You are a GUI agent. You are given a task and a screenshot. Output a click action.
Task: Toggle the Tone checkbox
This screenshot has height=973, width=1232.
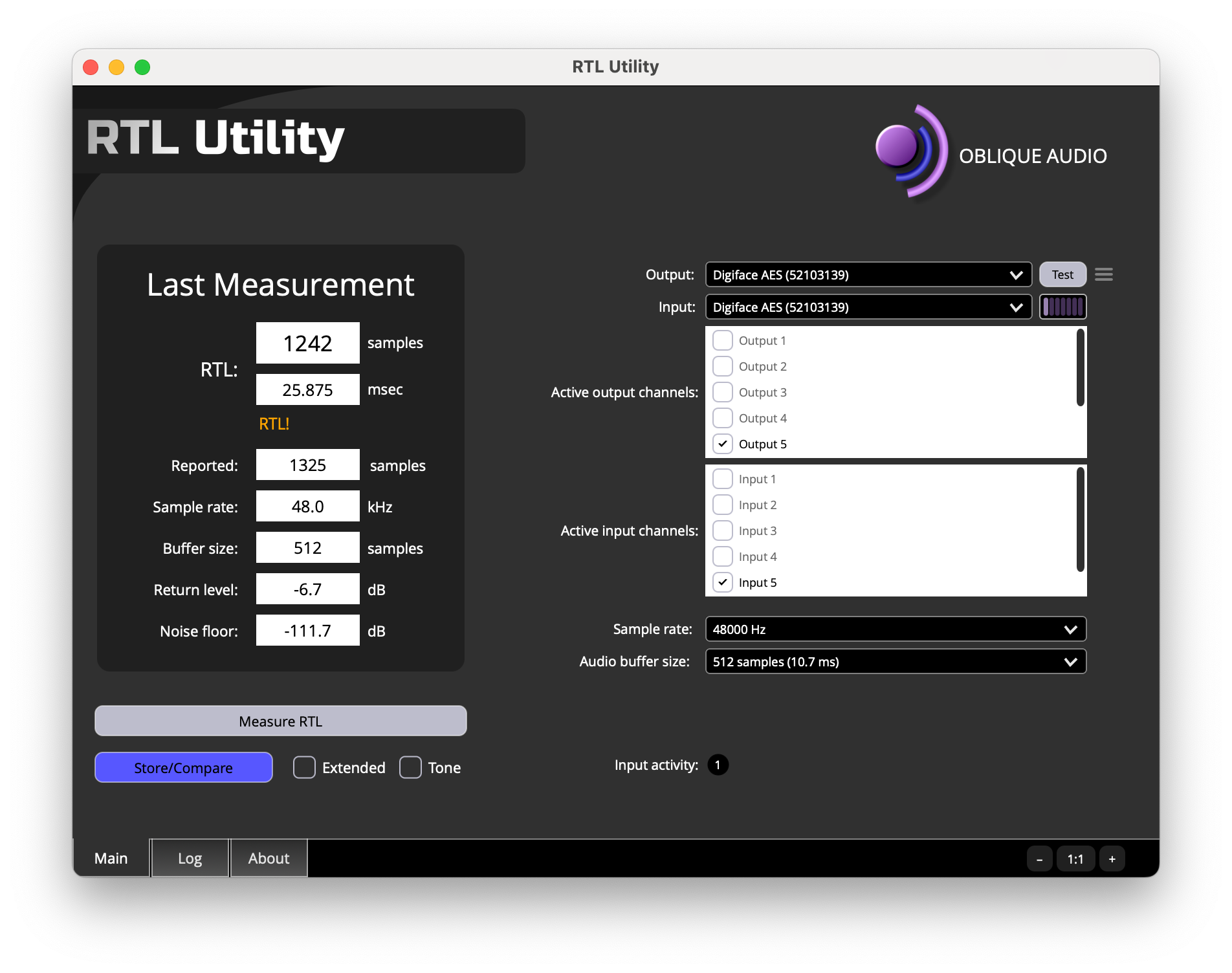point(410,767)
